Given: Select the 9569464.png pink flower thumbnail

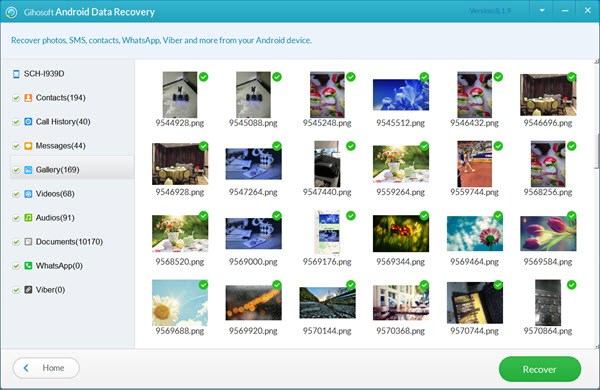Looking at the screenshot, I should pyautogui.click(x=474, y=233).
